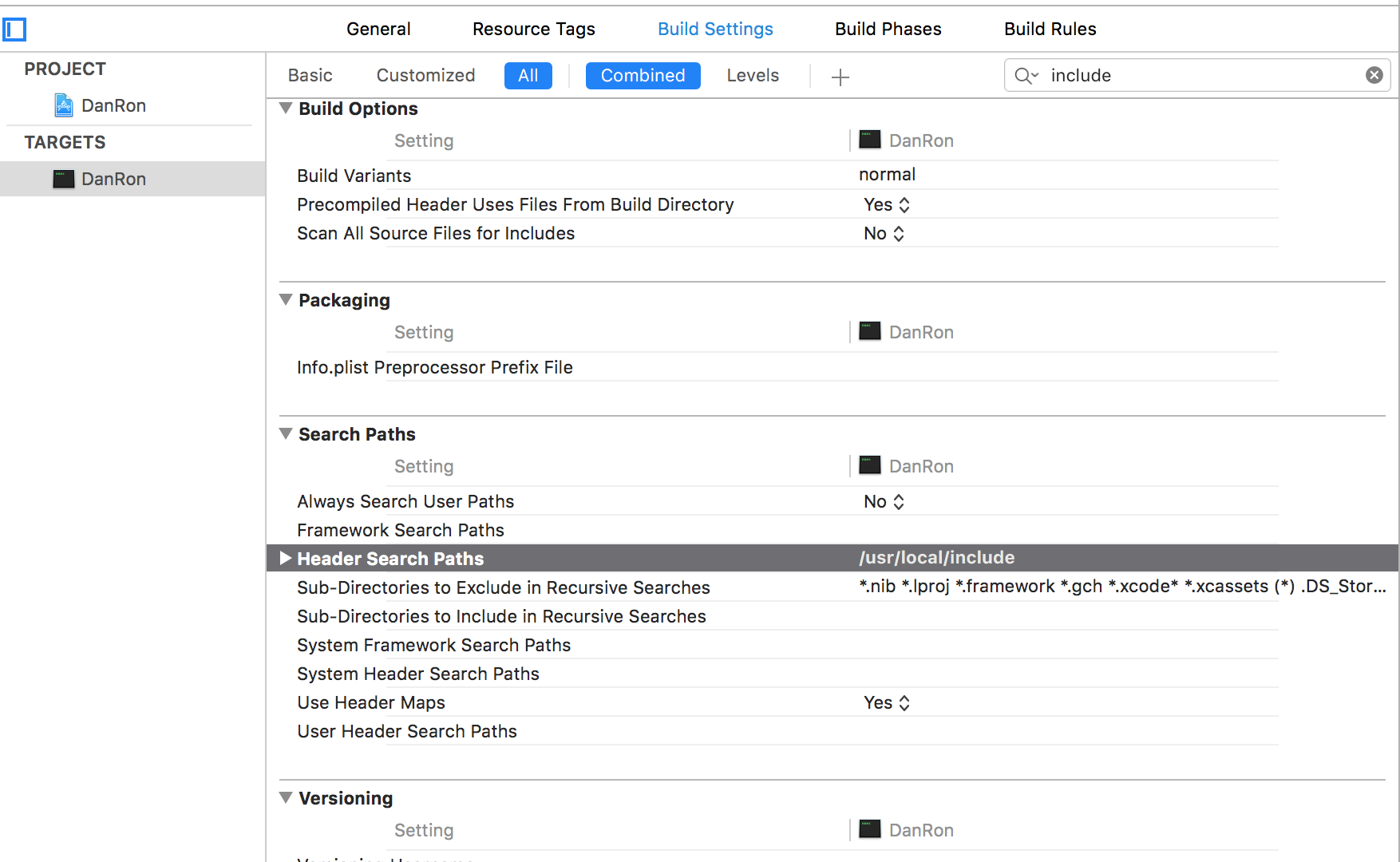Collapse the Search Paths section
Image resolution: width=1400 pixels, height=862 pixels.
click(x=286, y=434)
